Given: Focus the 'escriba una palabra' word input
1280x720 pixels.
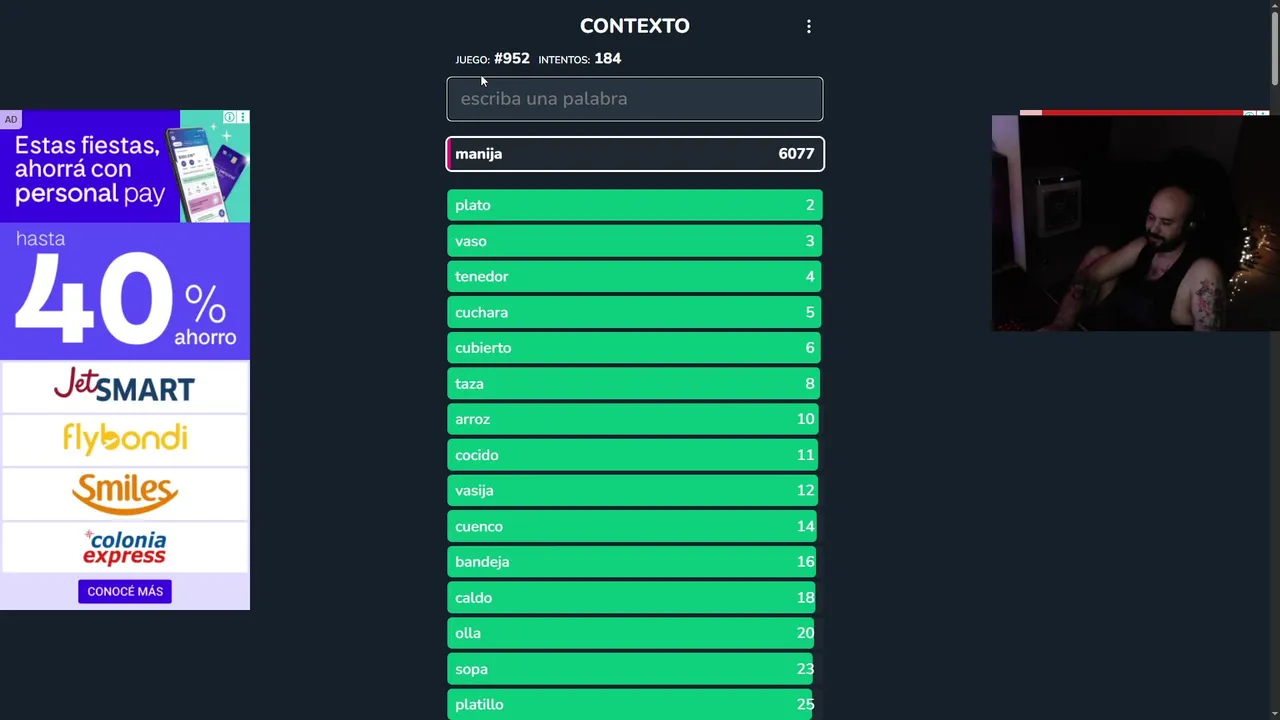Looking at the screenshot, I should pyautogui.click(x=634, y=99).
